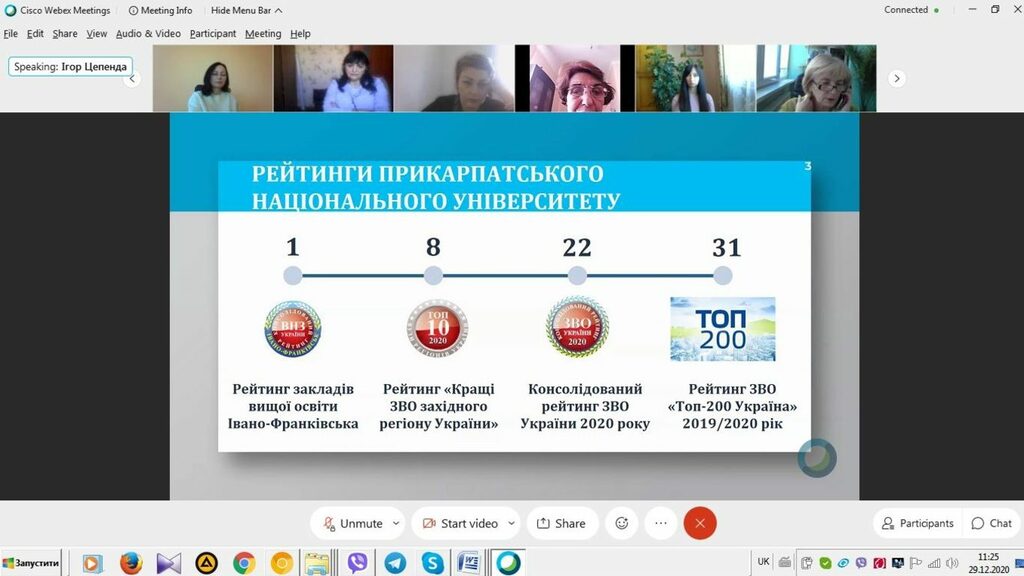Open Telegram from the taskbar
1024x576 pixels.
click(x=395, y=563)
